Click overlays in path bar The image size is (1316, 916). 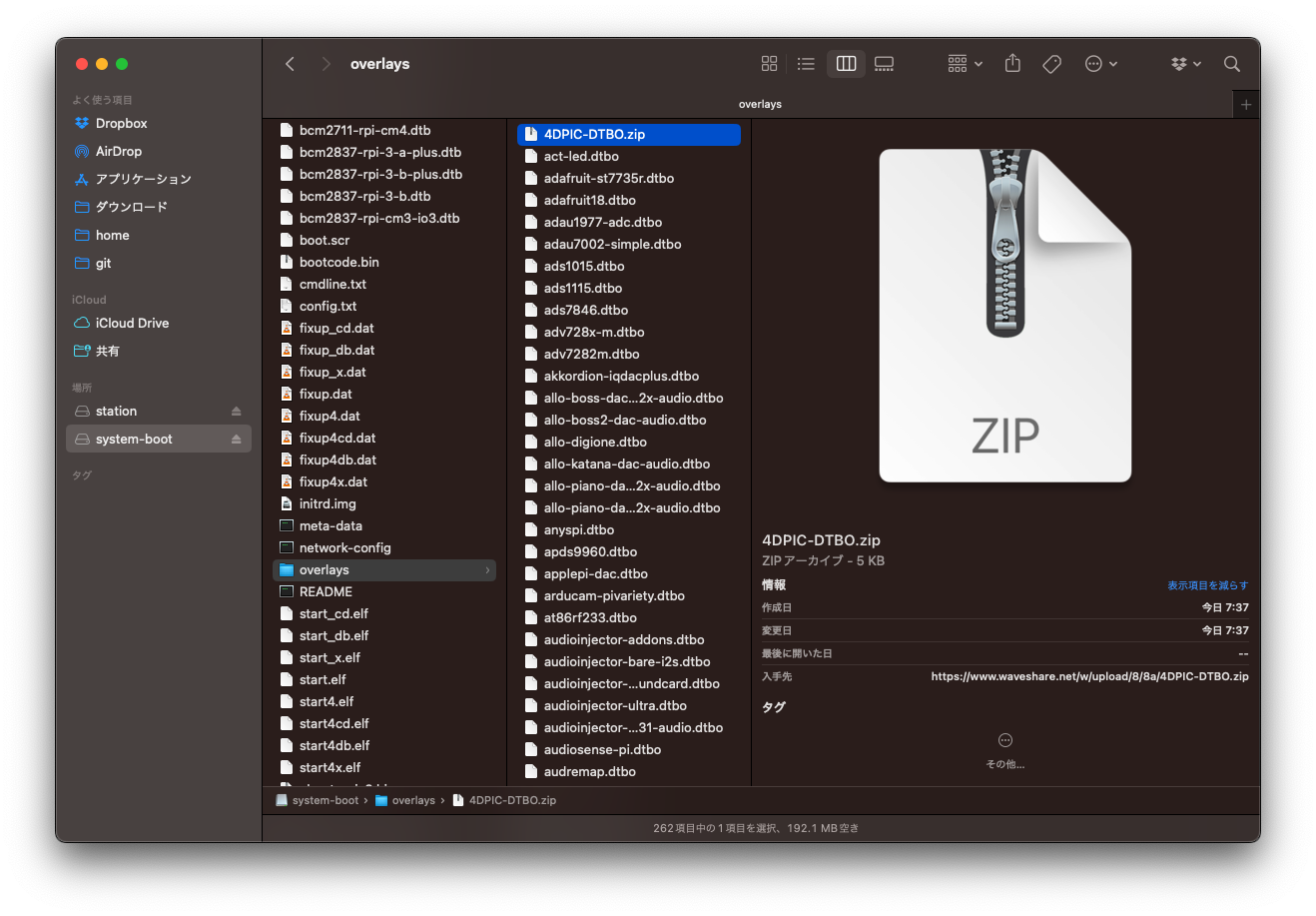pyautogui.click(x=405, y=800)
